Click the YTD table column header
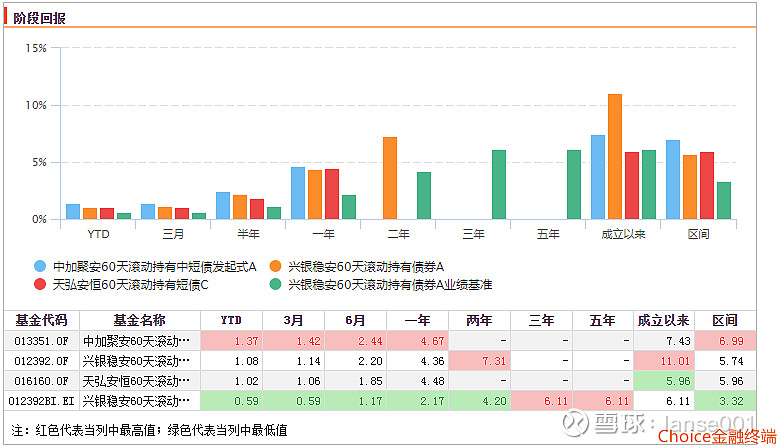Screen dimensions: 780x448 point(231,320)
